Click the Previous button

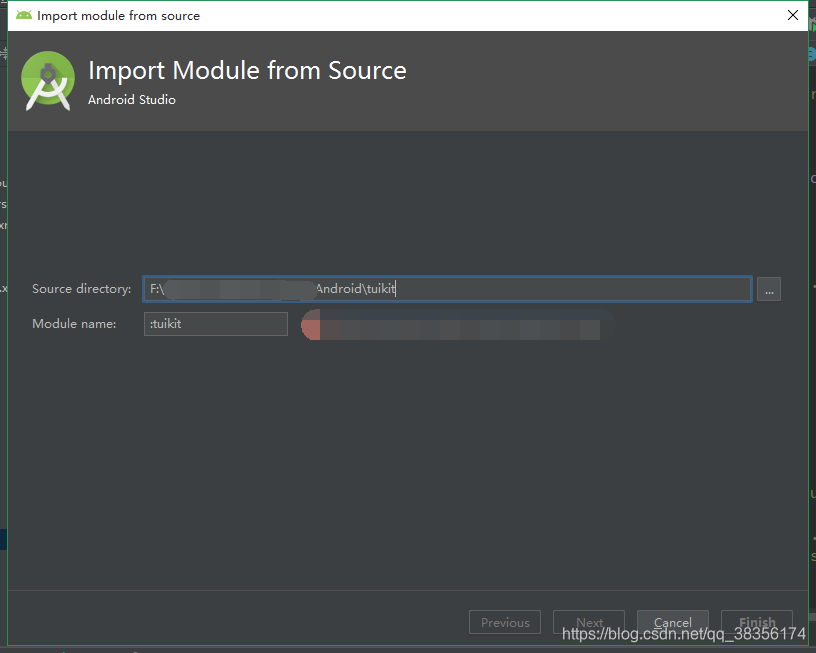pos(505,622)
